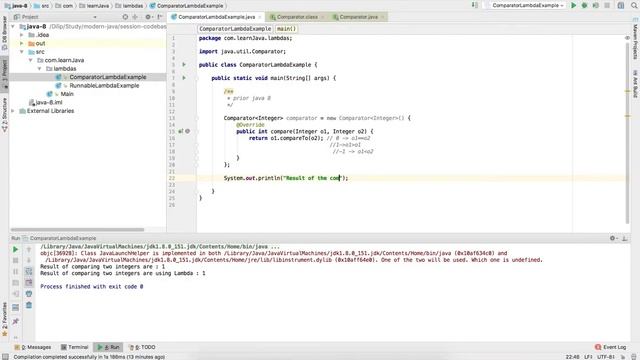Collapse all in Project panel toolbar
Image resolution: width=640 pixels, height=360 pixels.
135,17
